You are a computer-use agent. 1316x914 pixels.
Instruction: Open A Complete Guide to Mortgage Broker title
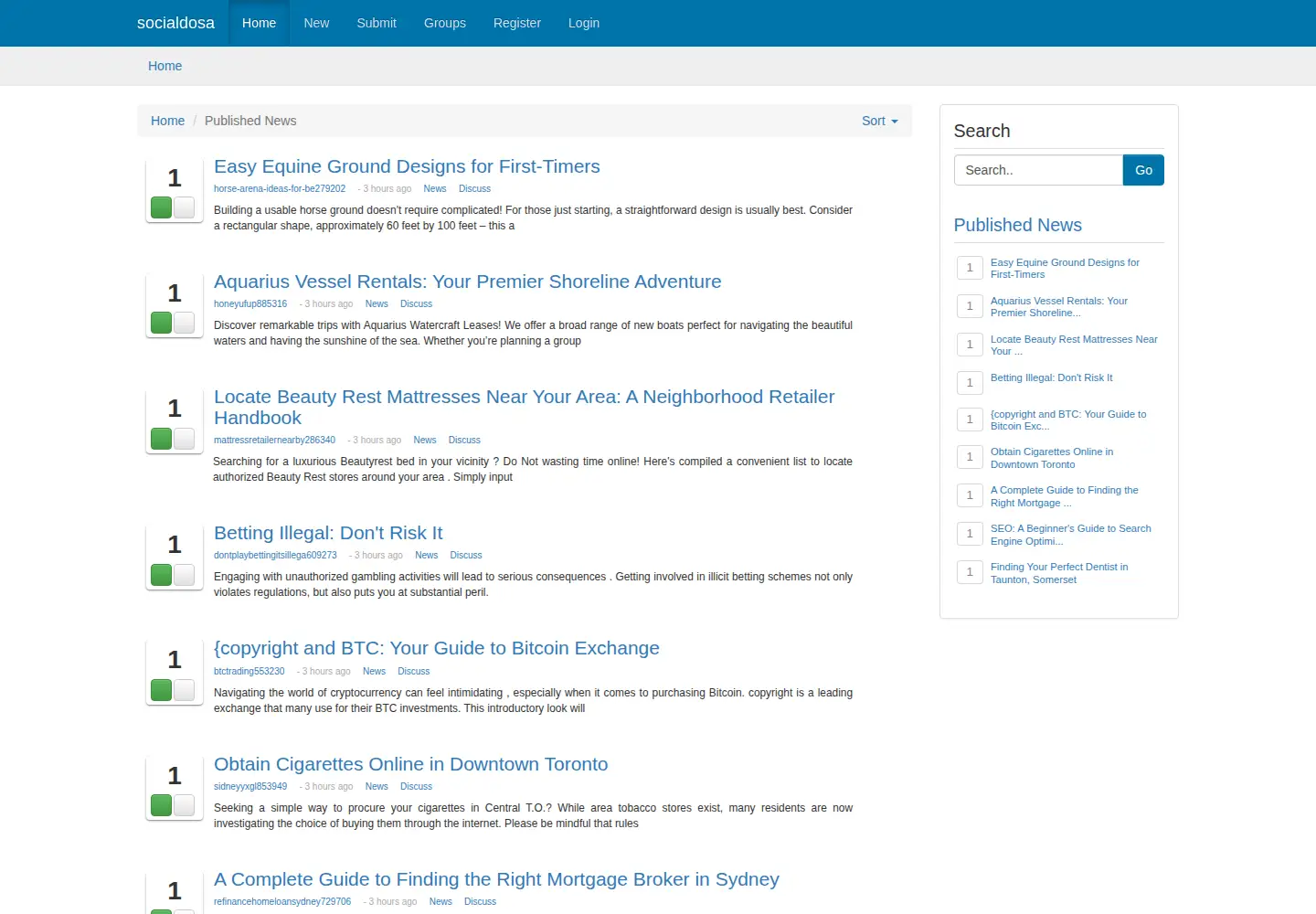tap(496, 879)
